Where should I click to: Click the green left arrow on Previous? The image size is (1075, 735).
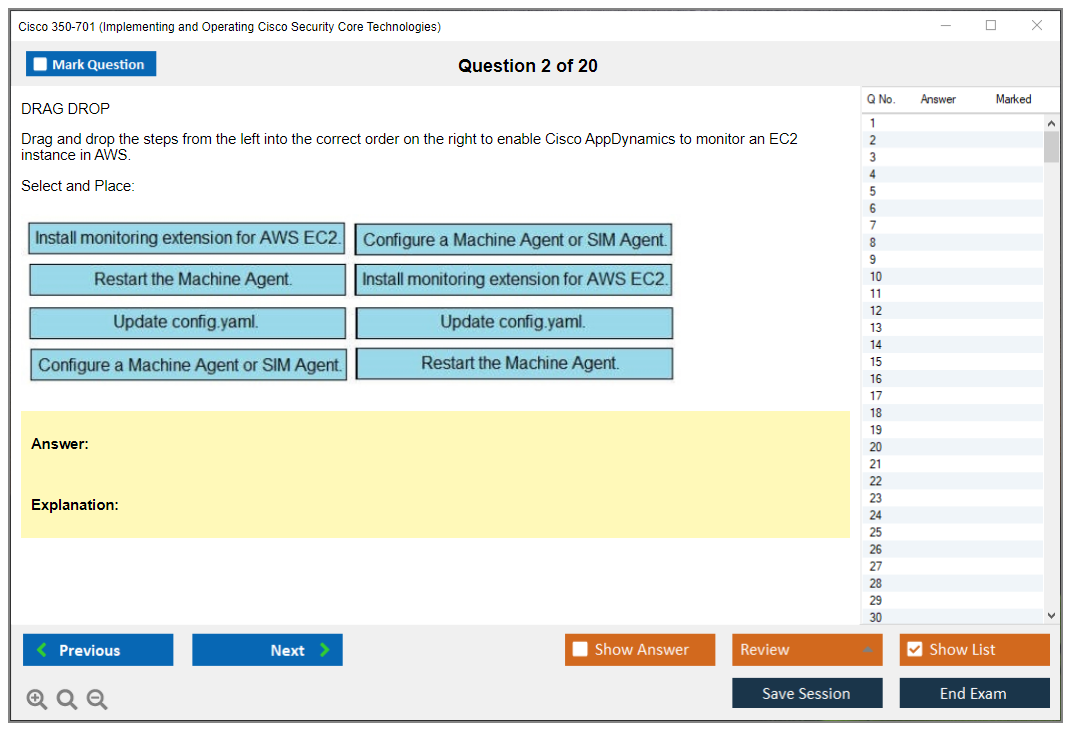pos(41,650)
